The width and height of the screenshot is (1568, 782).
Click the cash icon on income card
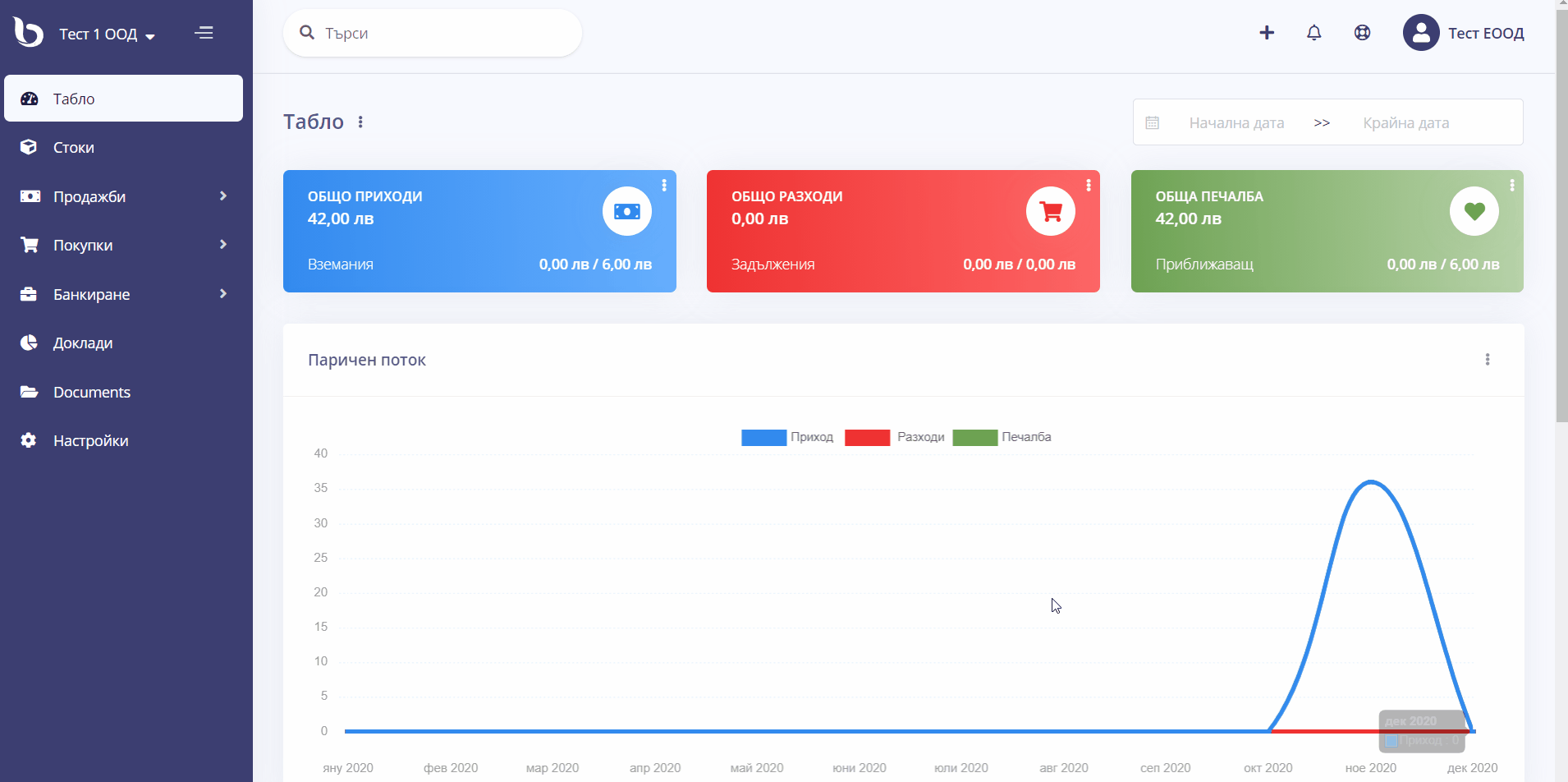coord(627,211)
